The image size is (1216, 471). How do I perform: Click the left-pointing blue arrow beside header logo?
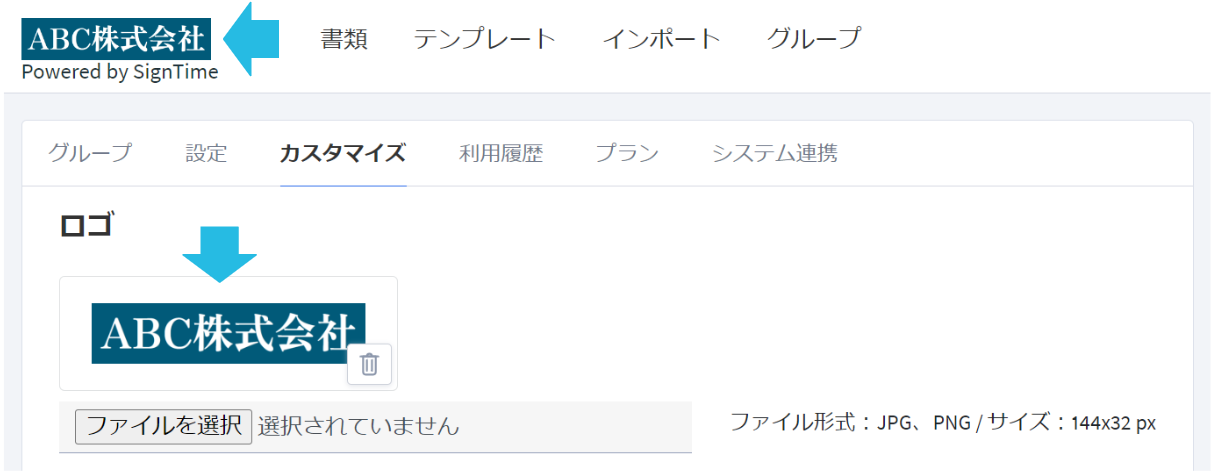(251, 40)
